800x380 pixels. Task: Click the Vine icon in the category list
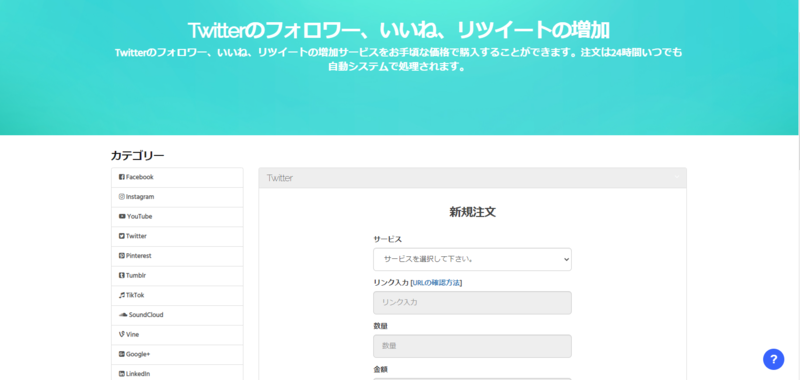click(121, 335)
